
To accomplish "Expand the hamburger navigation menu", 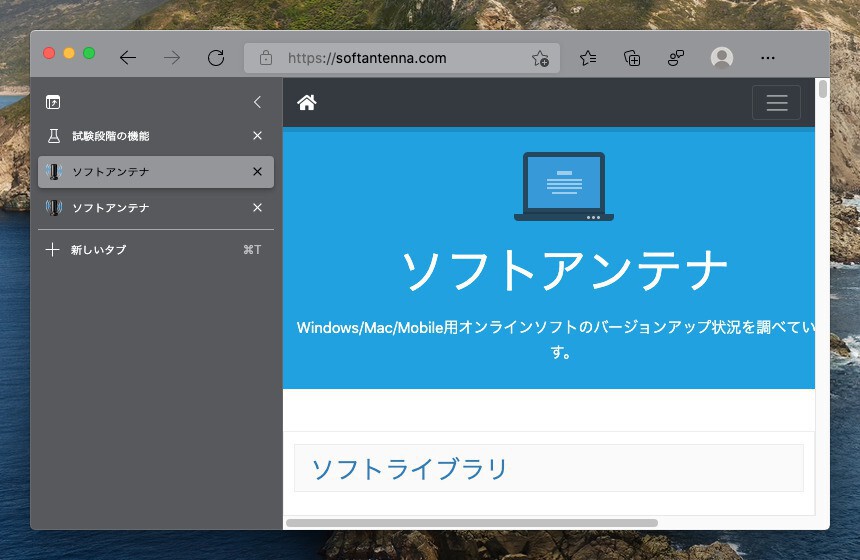I will [777, 103].
